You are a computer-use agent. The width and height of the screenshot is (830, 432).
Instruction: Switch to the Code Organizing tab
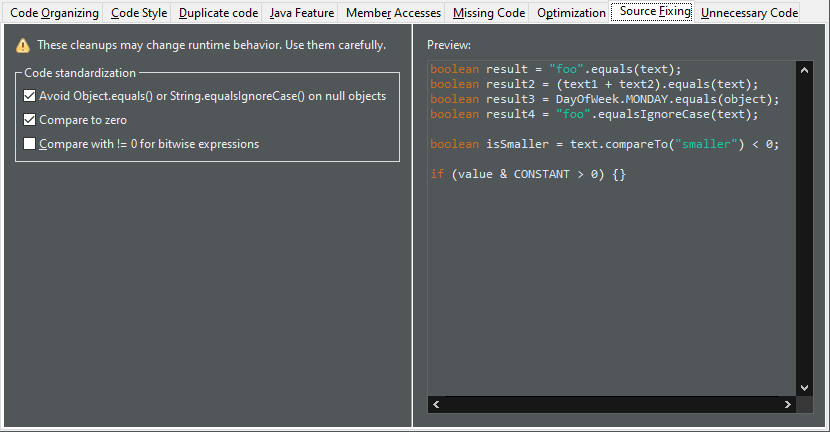point(54,13)
